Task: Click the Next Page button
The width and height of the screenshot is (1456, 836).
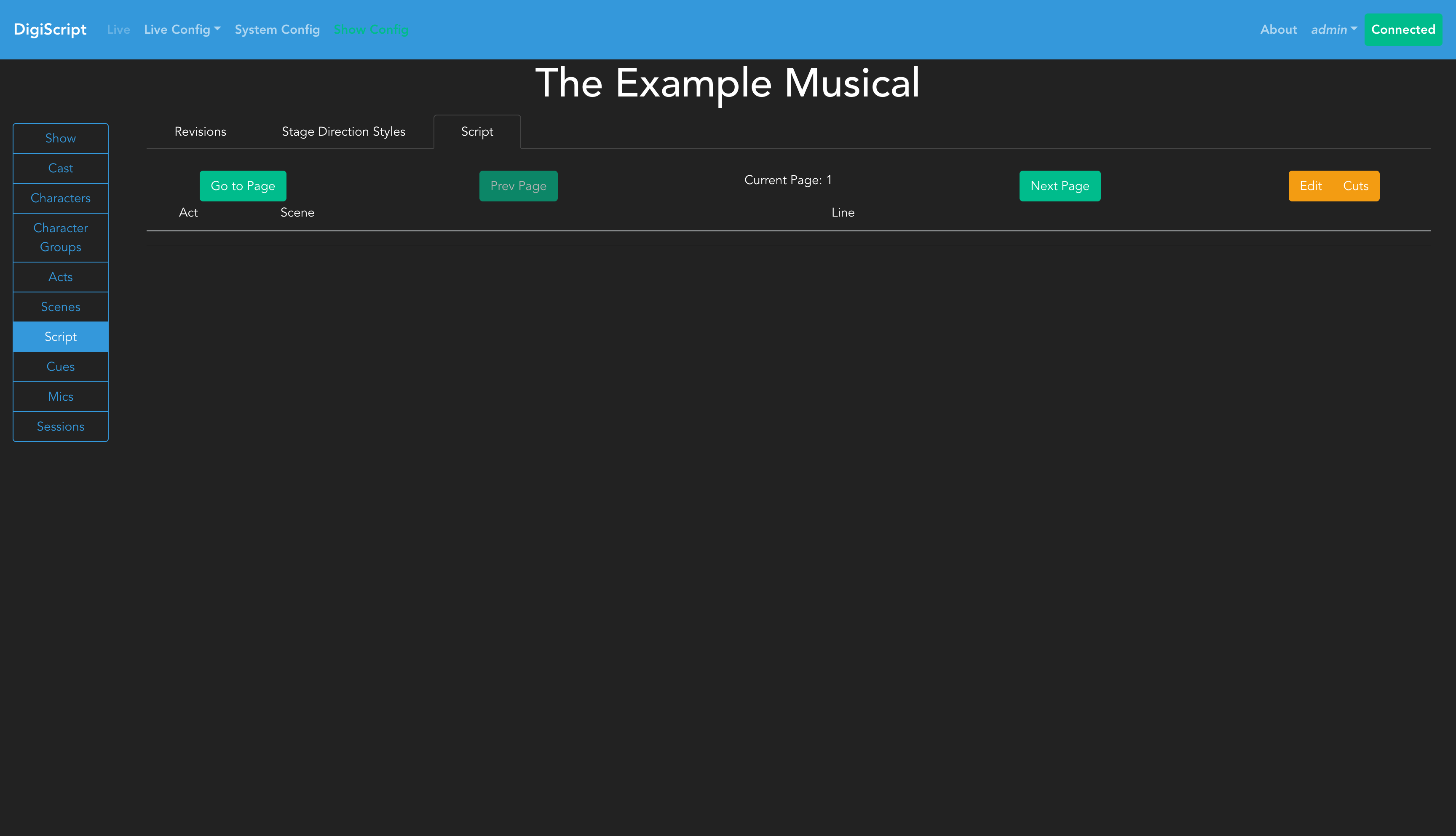Action: coord(1059,185)
